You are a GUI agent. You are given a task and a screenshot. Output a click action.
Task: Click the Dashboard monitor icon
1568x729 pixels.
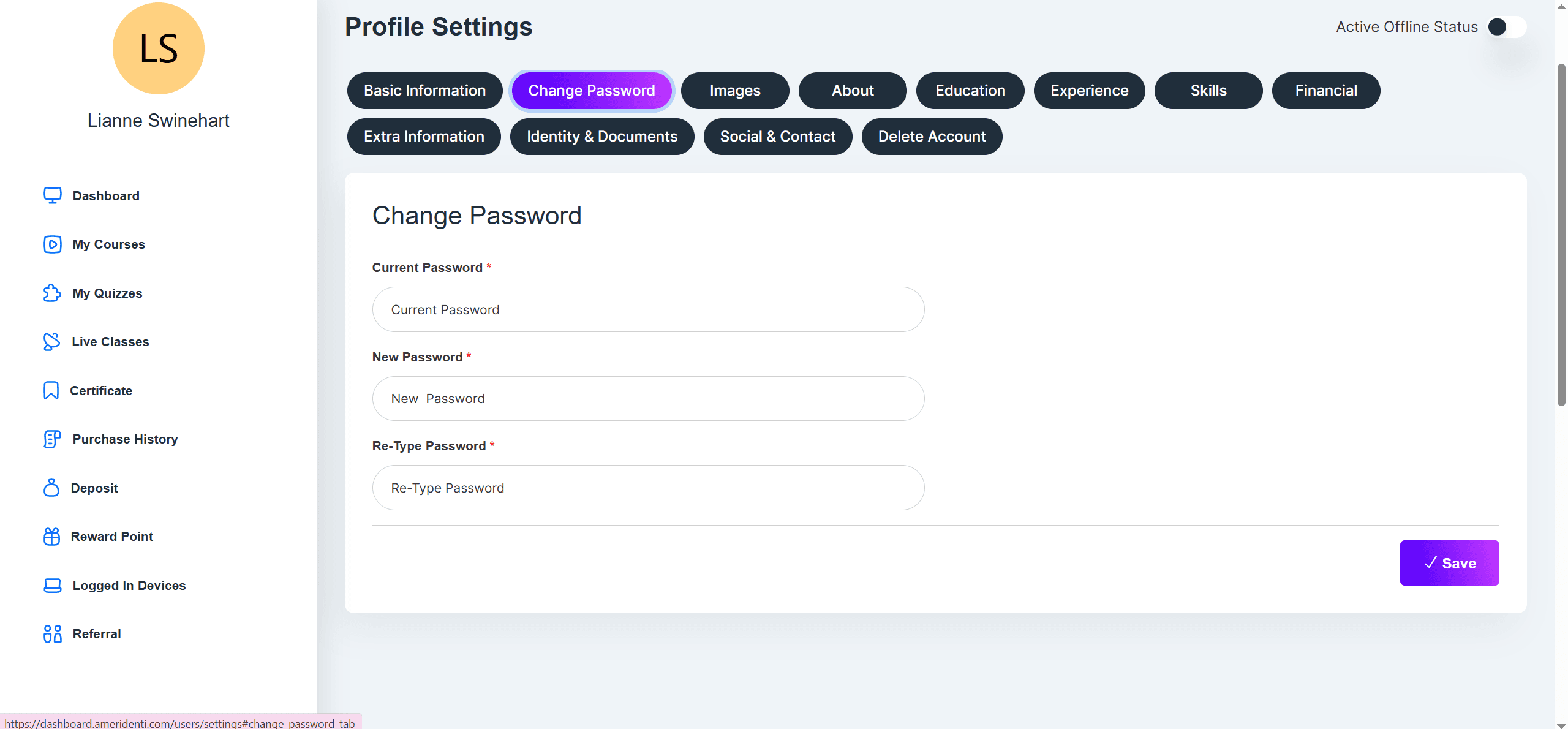(x=52, y=195)
